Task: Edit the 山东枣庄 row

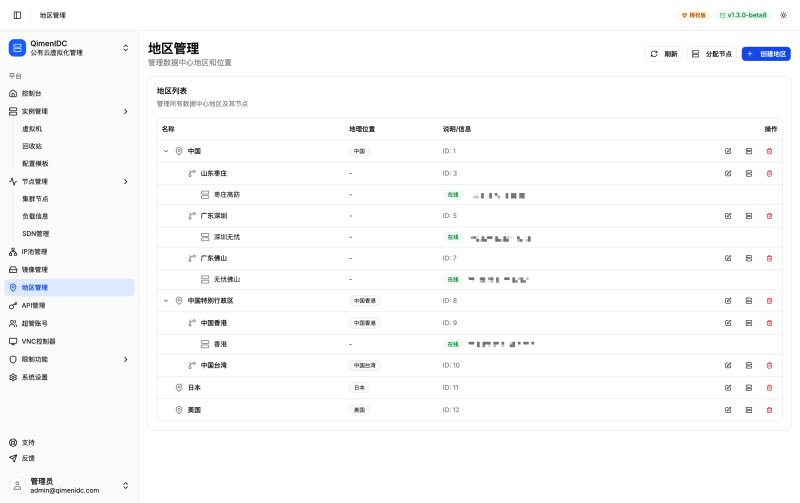Action: pos(728,173)
